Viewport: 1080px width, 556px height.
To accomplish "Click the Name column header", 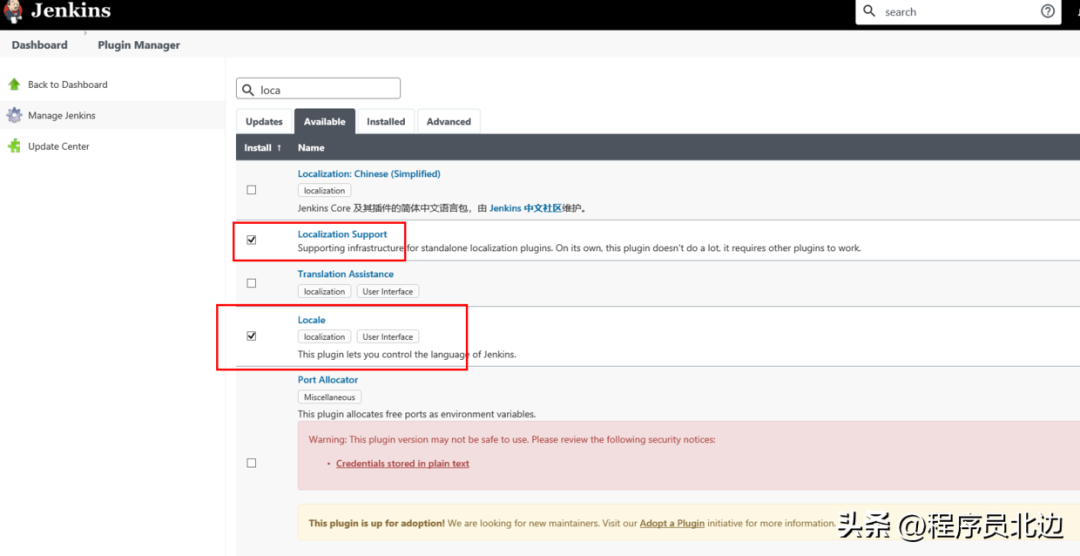I will [311, 147].
